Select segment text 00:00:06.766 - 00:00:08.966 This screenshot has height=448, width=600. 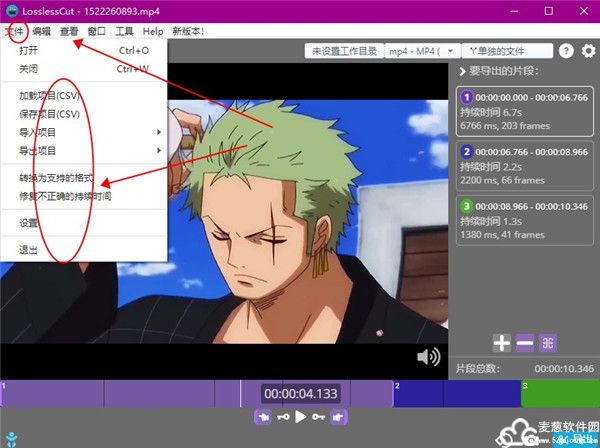tap(531, 152)
